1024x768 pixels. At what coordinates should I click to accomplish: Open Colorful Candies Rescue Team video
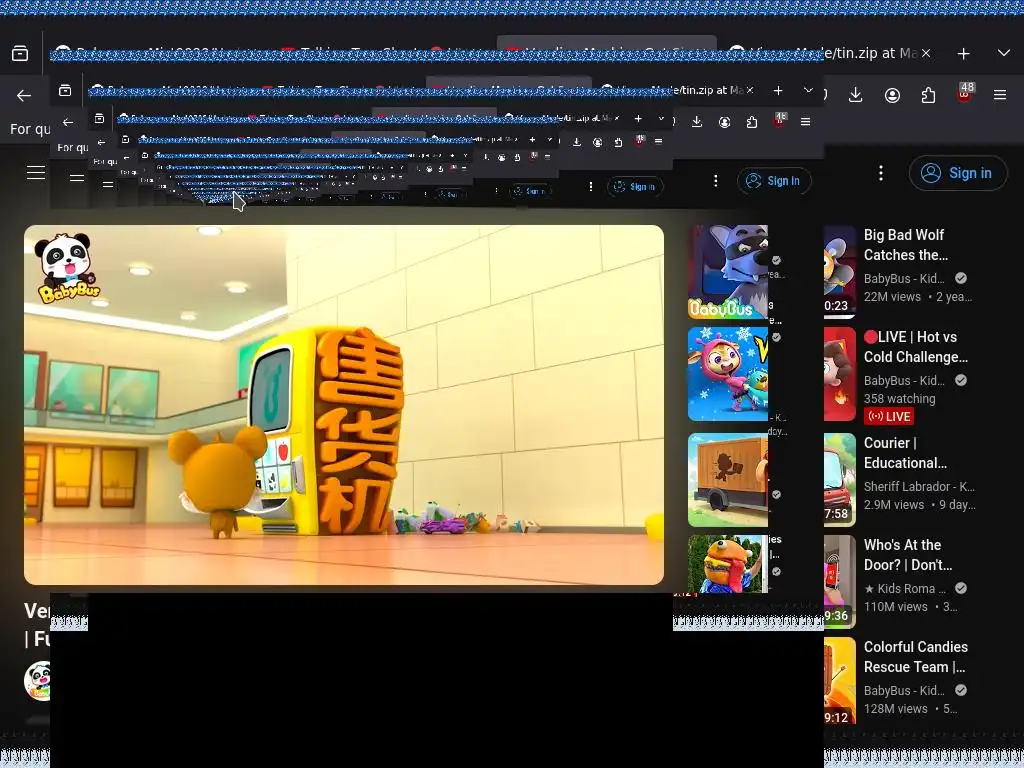coord(916,656)
